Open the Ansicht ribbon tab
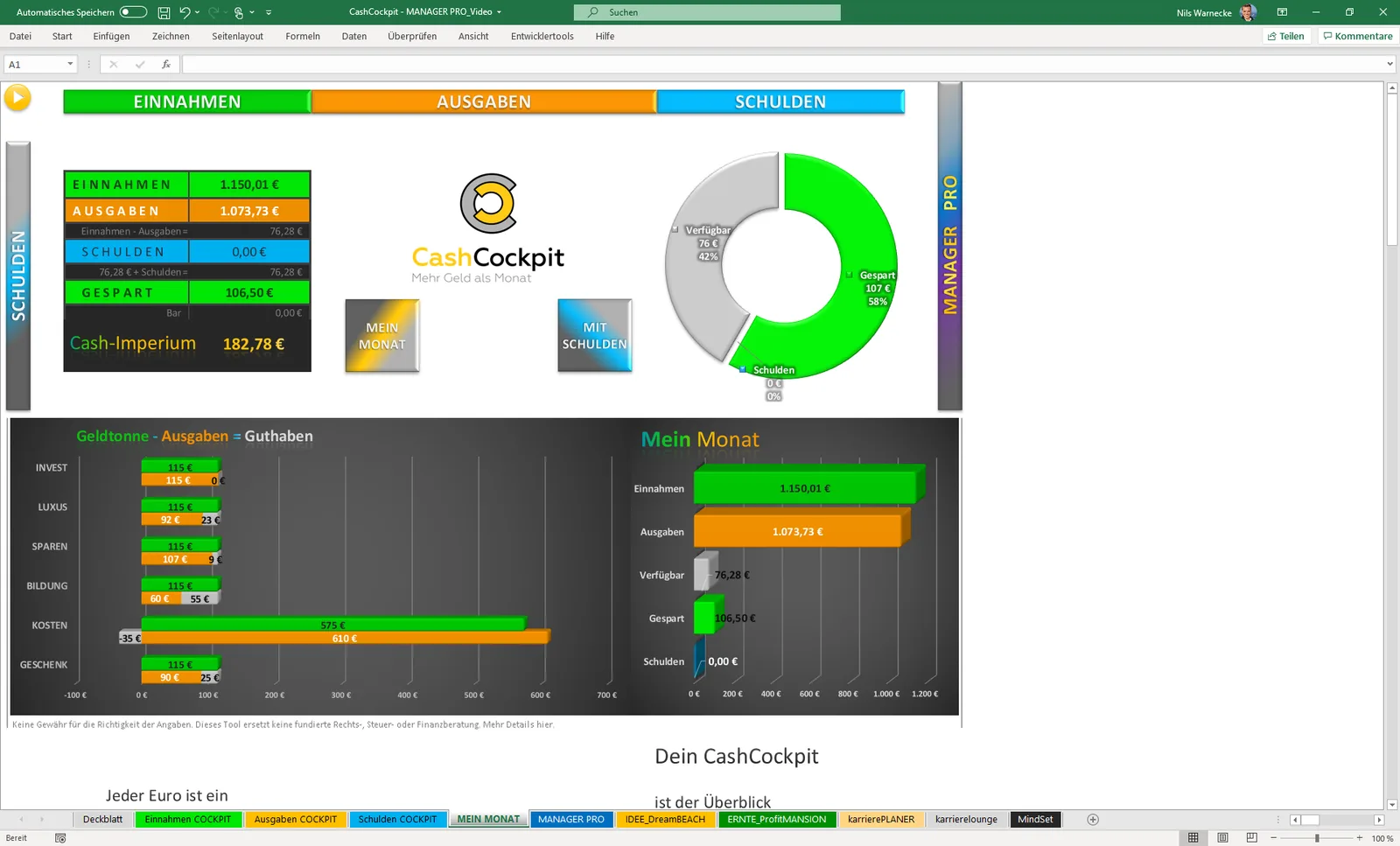 [473, 37]
